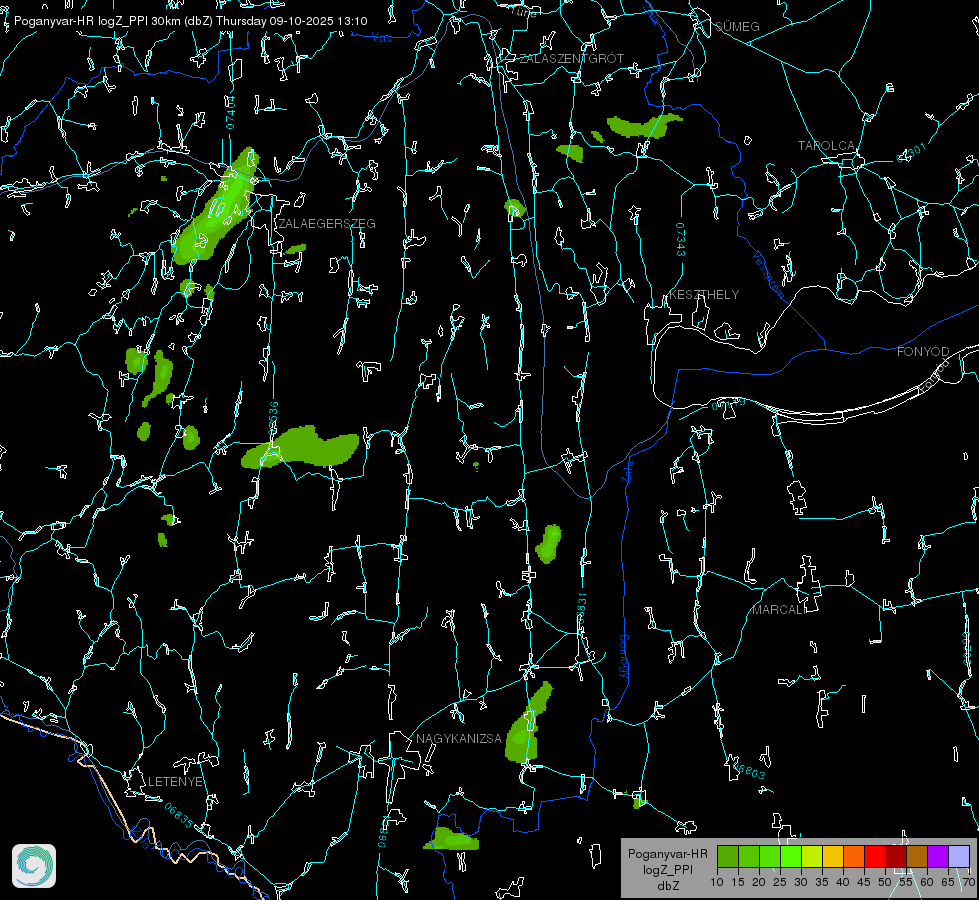Screen dimensions: 979x900
Task: Click the SÜMEG city label
Action: [737, 27]
